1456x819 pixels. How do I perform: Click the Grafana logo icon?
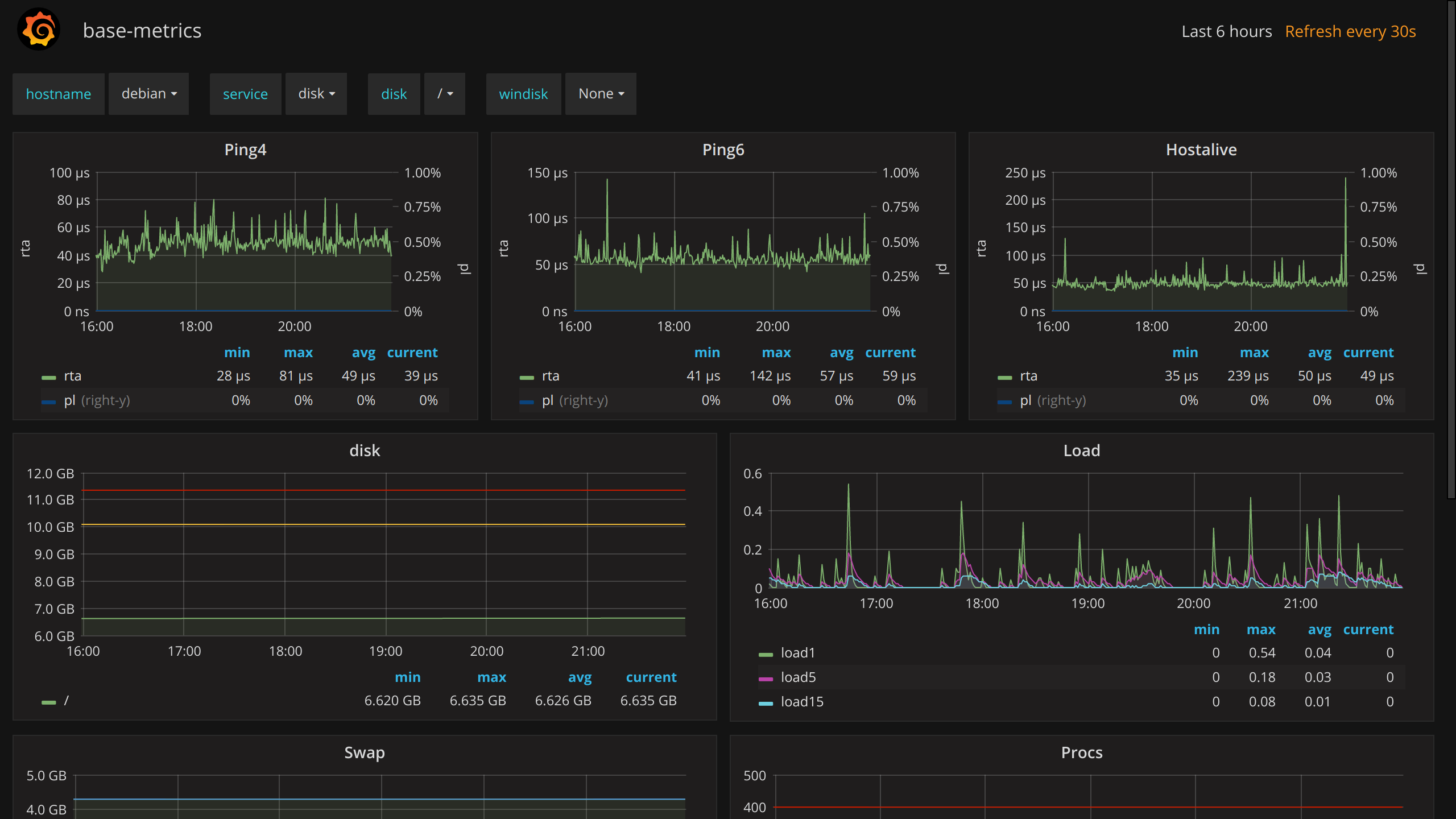39,30
